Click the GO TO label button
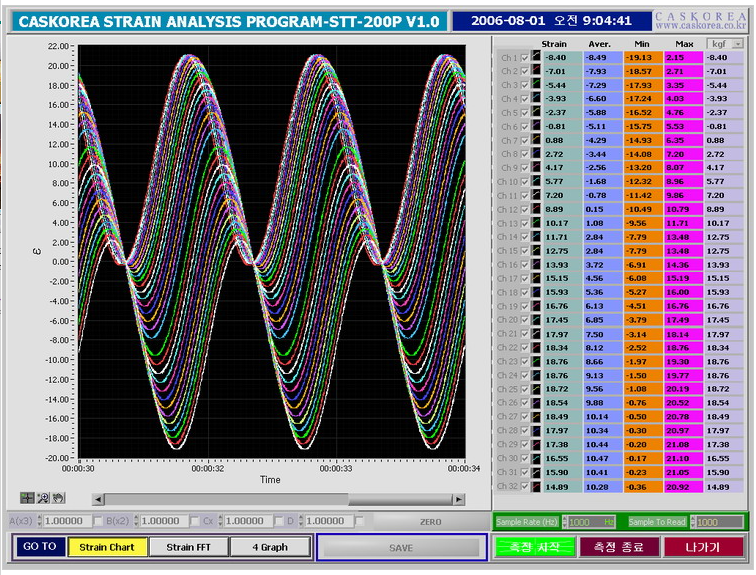The image size is (756, 575). (40, 547)
